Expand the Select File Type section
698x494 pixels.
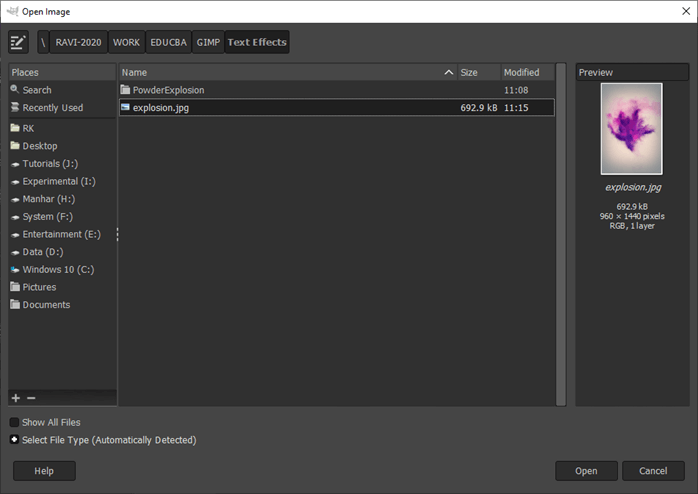(14, 440)
